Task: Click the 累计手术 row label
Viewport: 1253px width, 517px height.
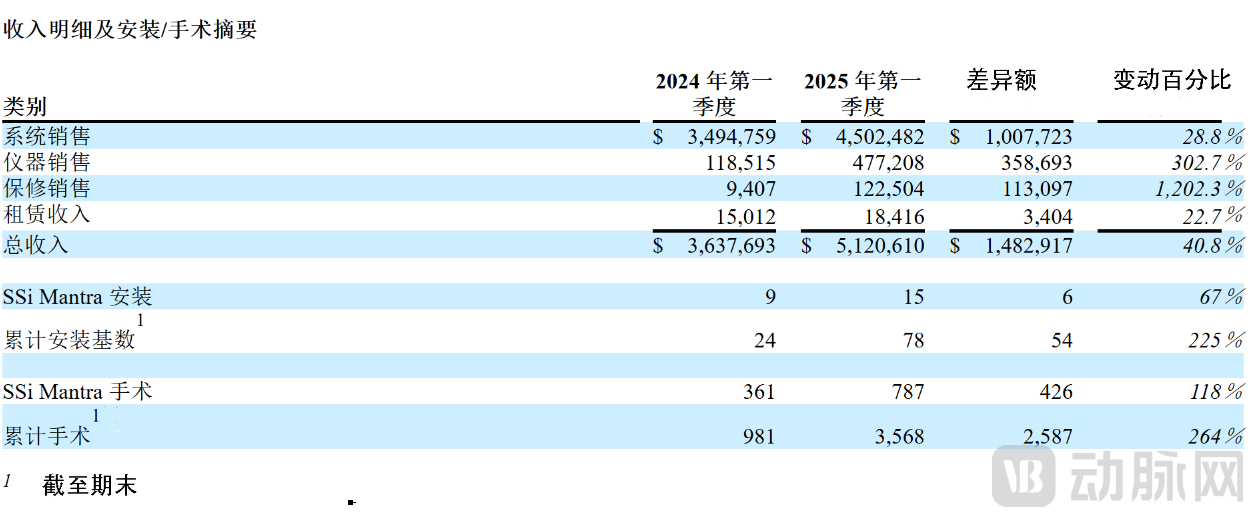Action: [47, 437]
